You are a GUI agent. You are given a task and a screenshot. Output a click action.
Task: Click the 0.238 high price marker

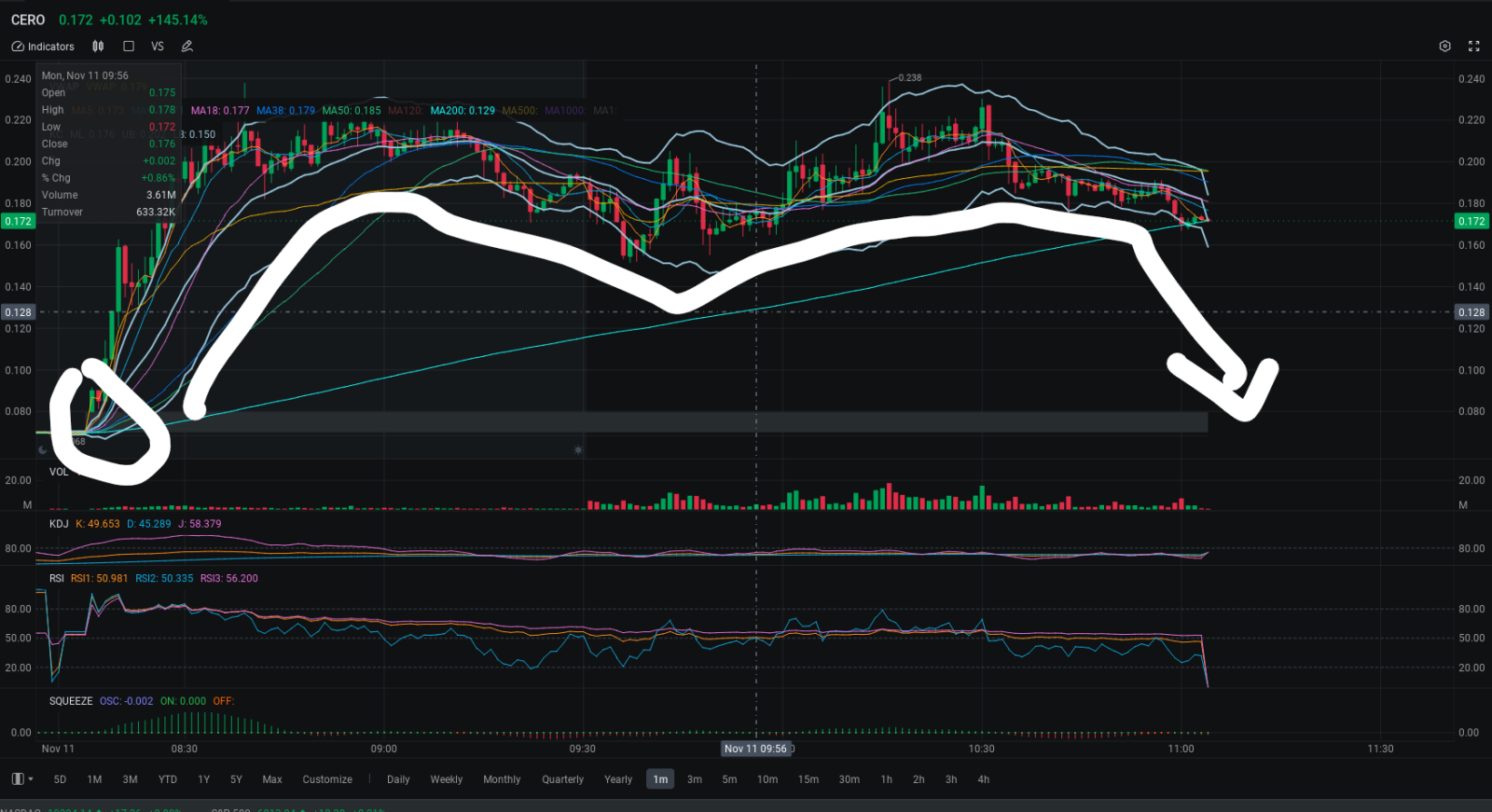point(909,78)
